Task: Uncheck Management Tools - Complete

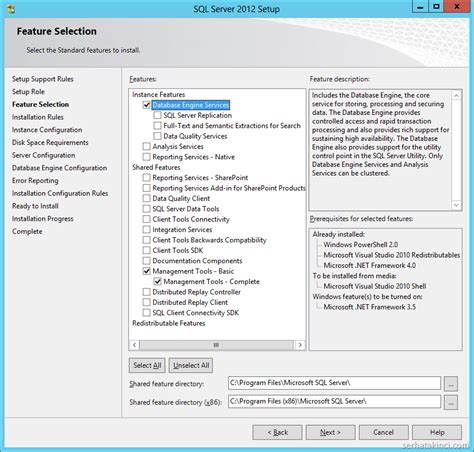Action: [x=157, y=281]
